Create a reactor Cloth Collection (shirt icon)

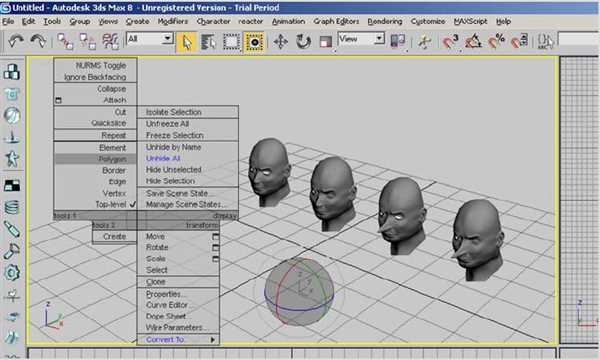click(12, 94)
